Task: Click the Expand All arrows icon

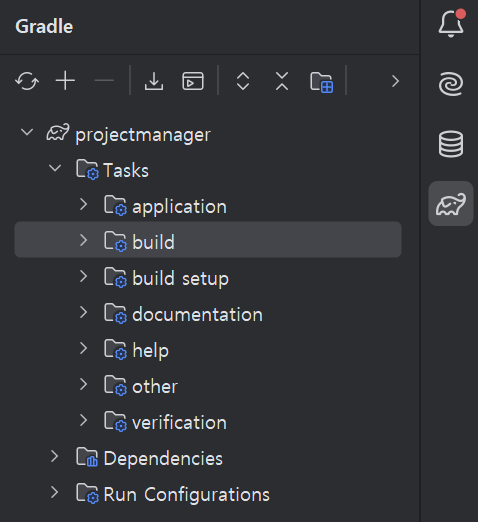Action: [243, 81]
